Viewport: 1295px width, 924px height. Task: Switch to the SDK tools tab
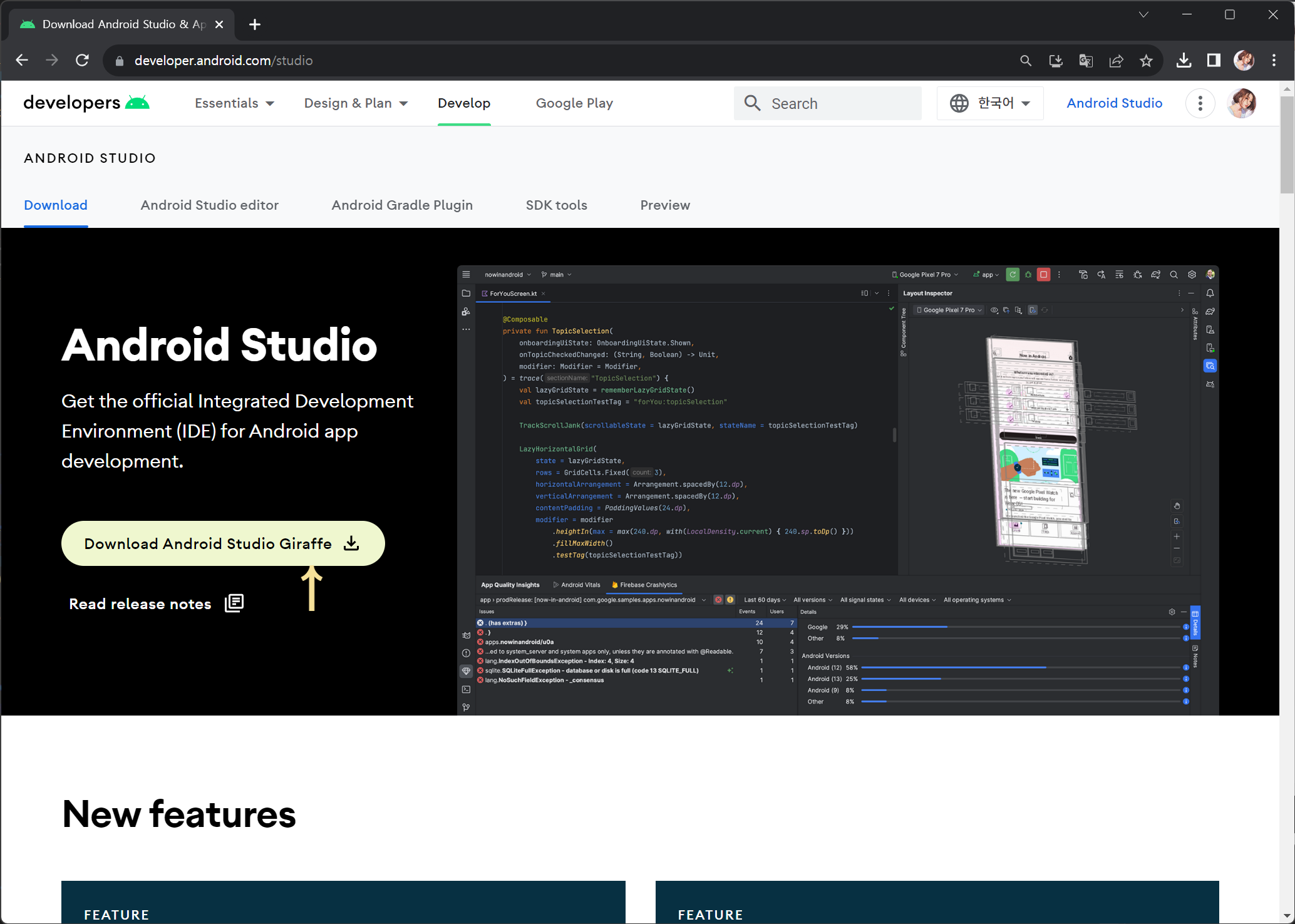(556, 205)
